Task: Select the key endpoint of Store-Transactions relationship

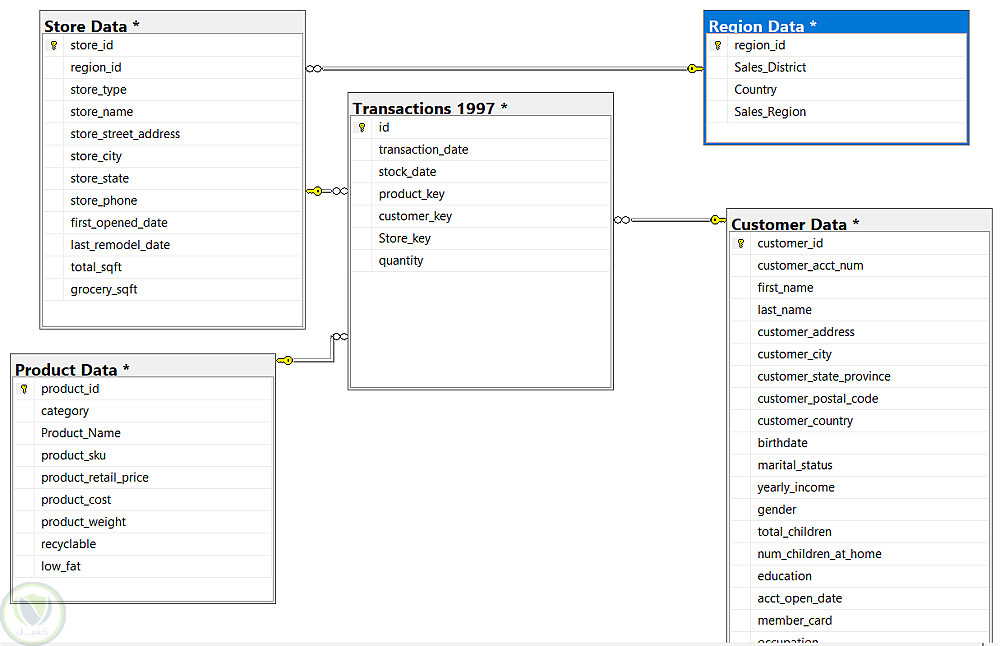Action: pyautogui.click(x=314, y=191)
